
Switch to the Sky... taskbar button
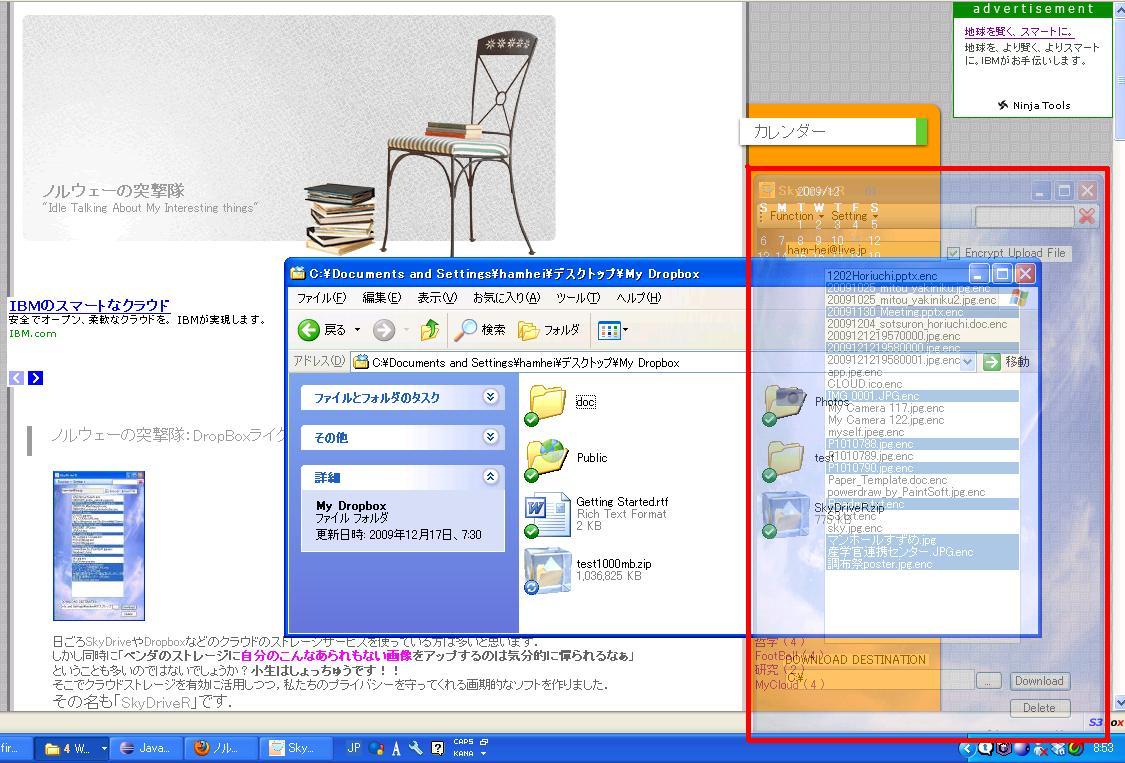pos(294,748)
